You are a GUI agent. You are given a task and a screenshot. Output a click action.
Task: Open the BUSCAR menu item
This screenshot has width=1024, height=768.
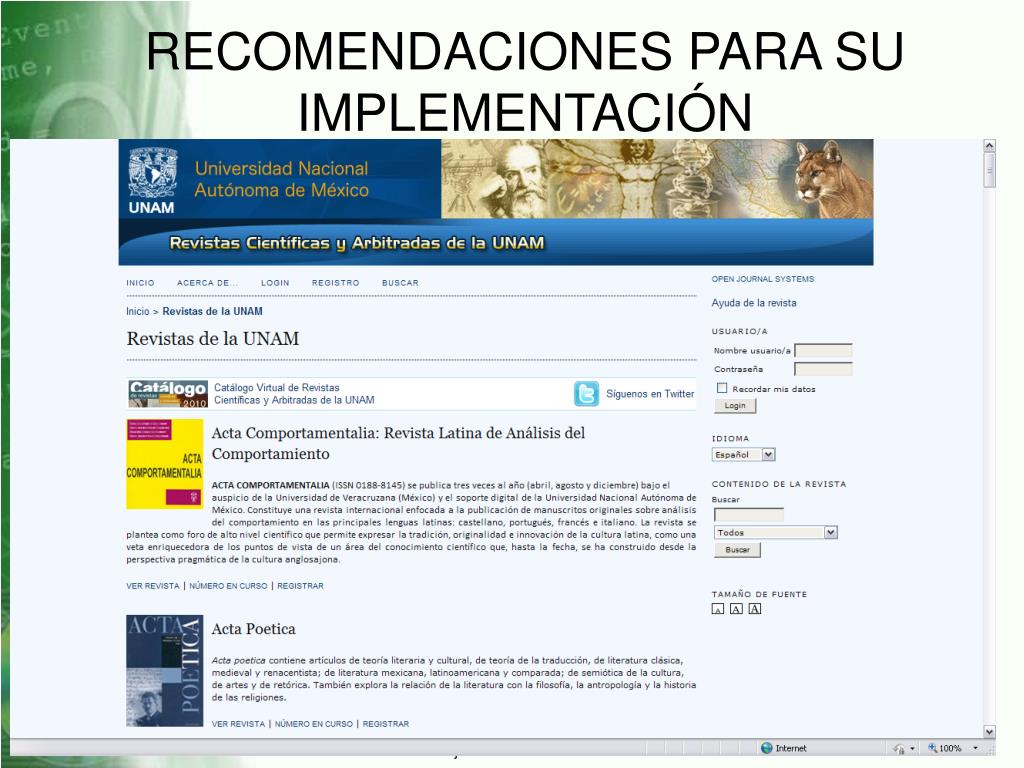click(x=400, y=283)
